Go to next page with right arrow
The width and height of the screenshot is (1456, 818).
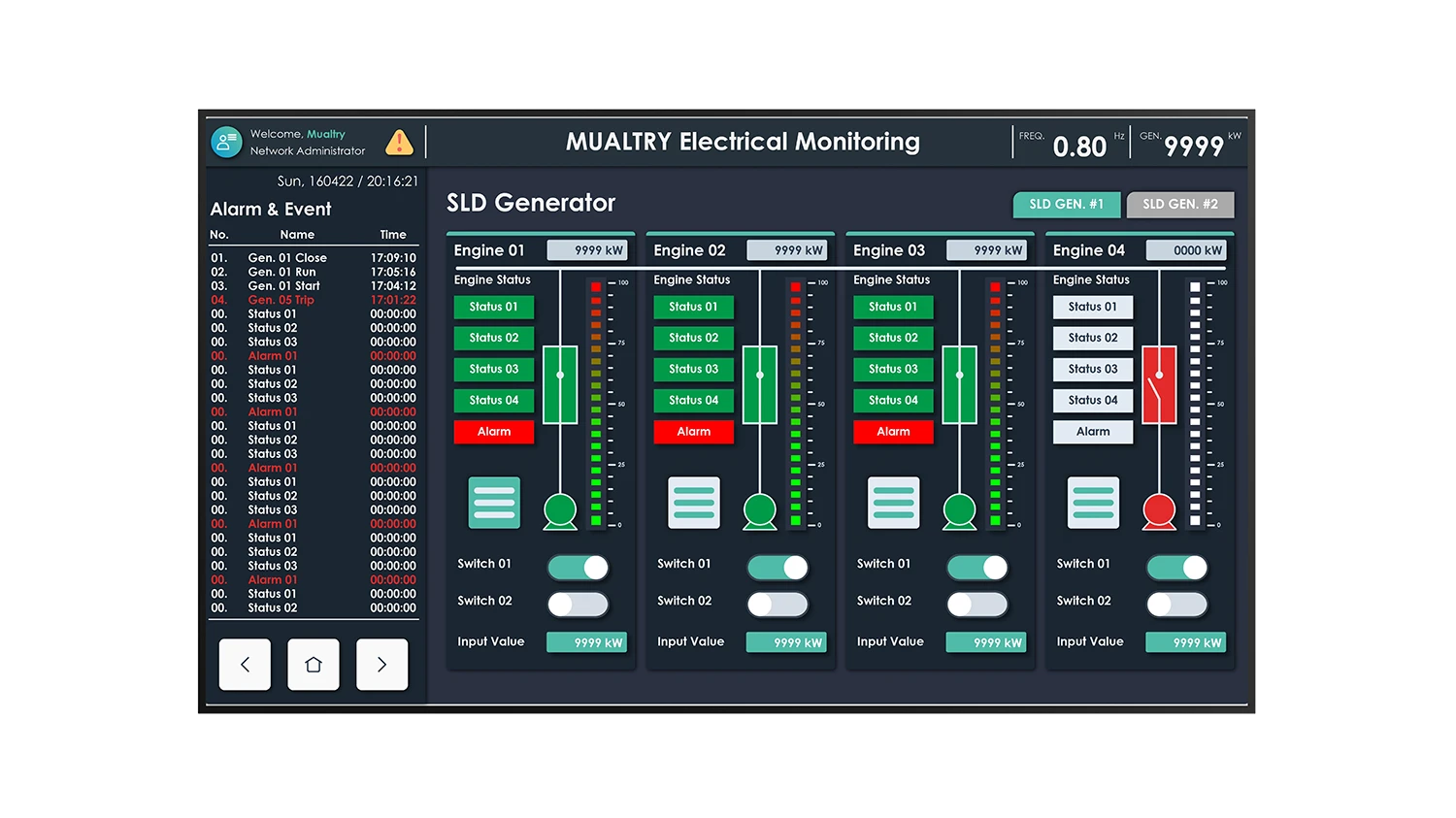(x=381, y=665)
